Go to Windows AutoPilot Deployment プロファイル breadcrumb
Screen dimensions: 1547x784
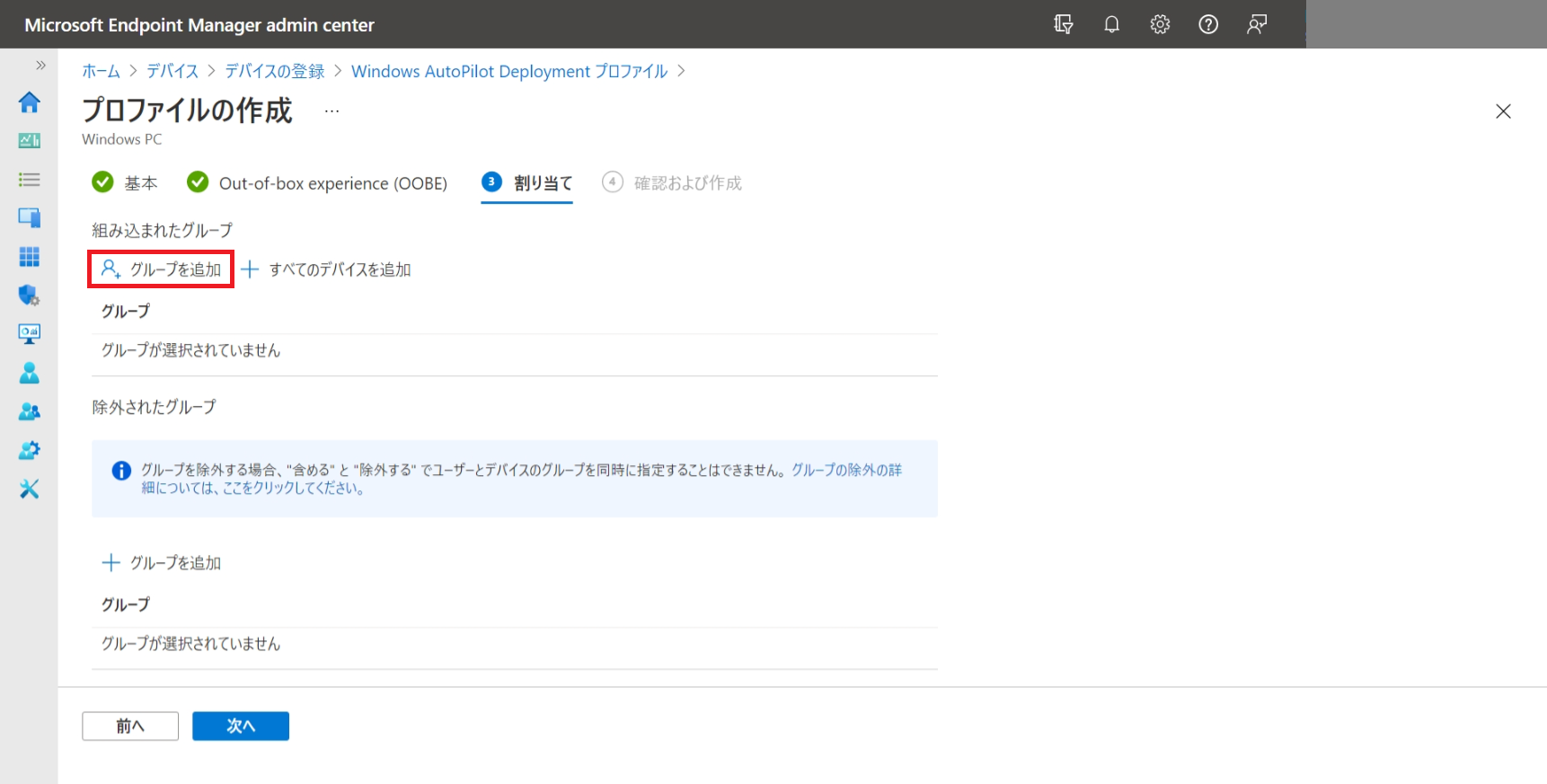[x=509, y=71]
